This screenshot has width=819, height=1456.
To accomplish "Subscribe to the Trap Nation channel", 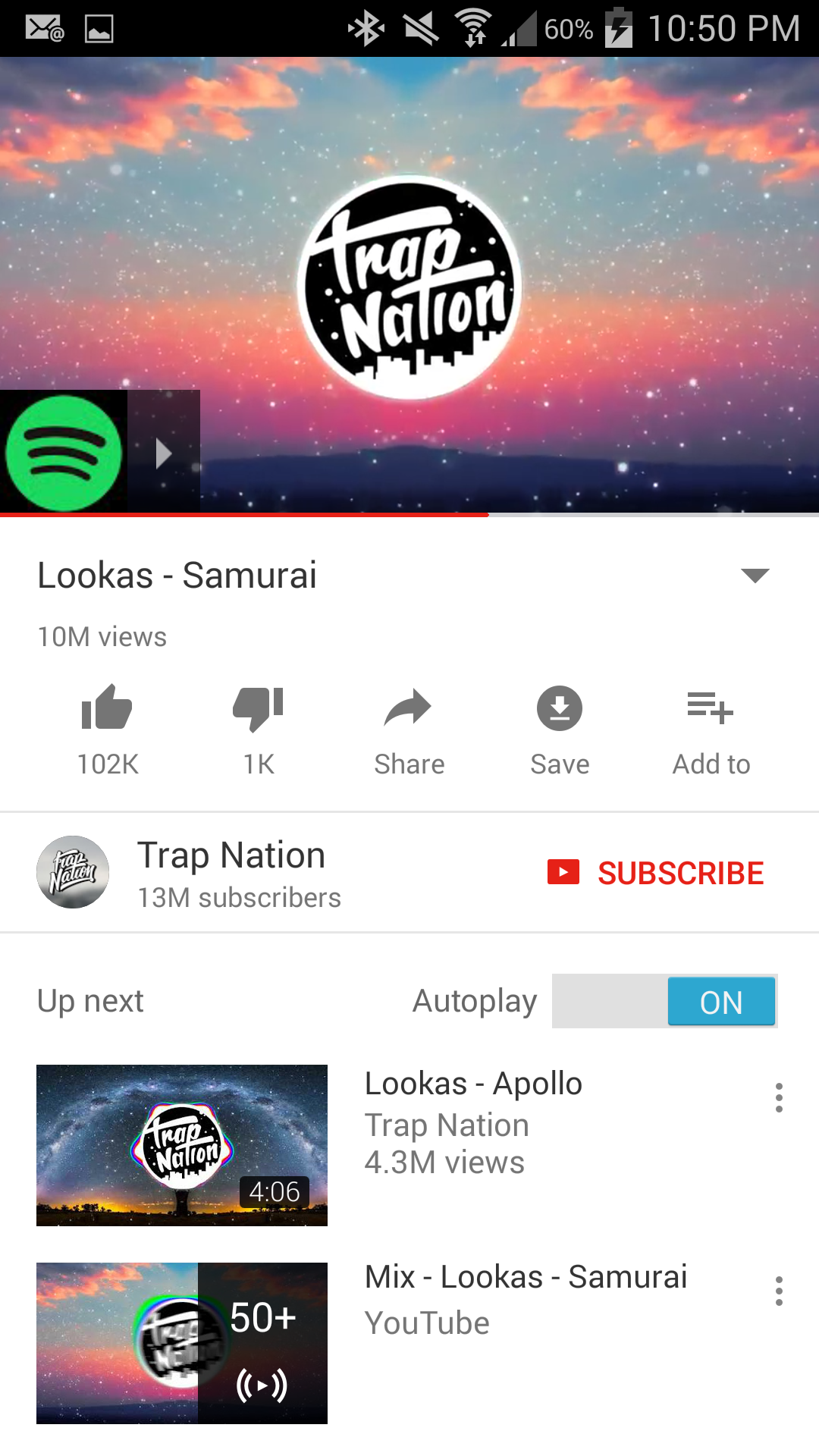I will [x=655, y=873].
